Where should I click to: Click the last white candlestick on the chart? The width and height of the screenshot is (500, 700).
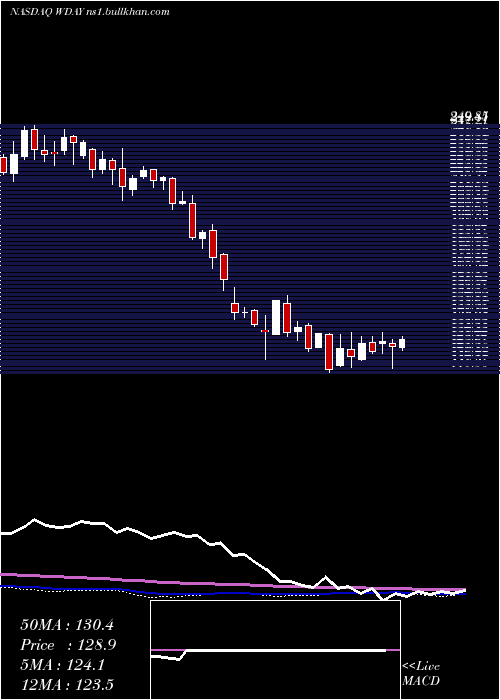pos(402,343)
